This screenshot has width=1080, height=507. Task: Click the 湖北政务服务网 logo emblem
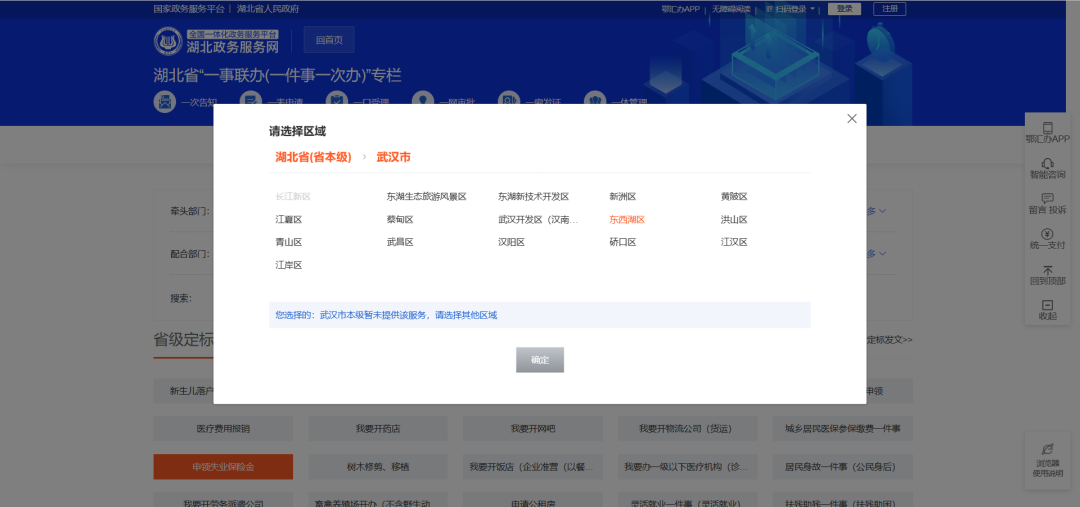coord(166,41)
